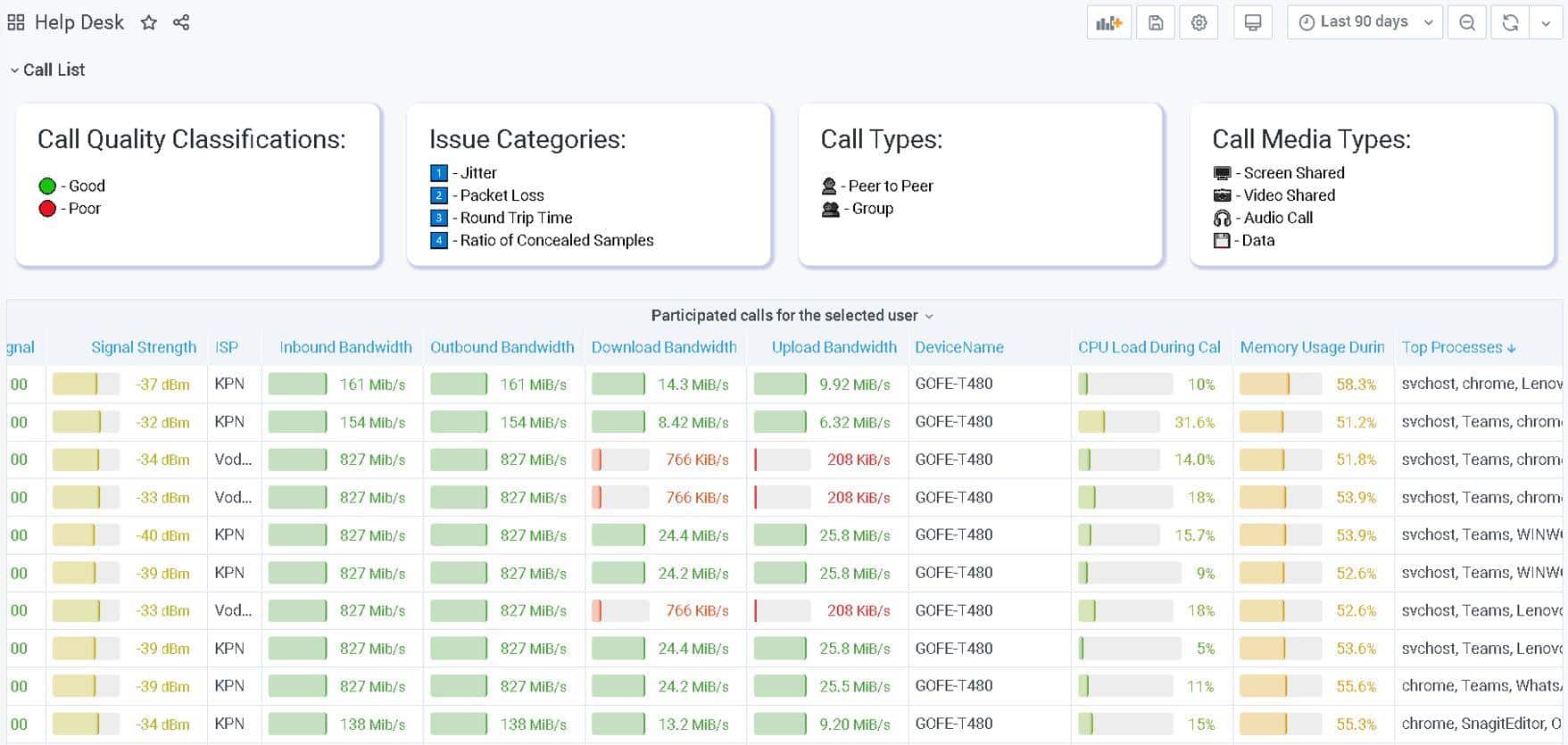This screenshot has height=745, width=1568.
Task: Expand the refresh interval dropdown arrow
Action: click(1546, 23)
